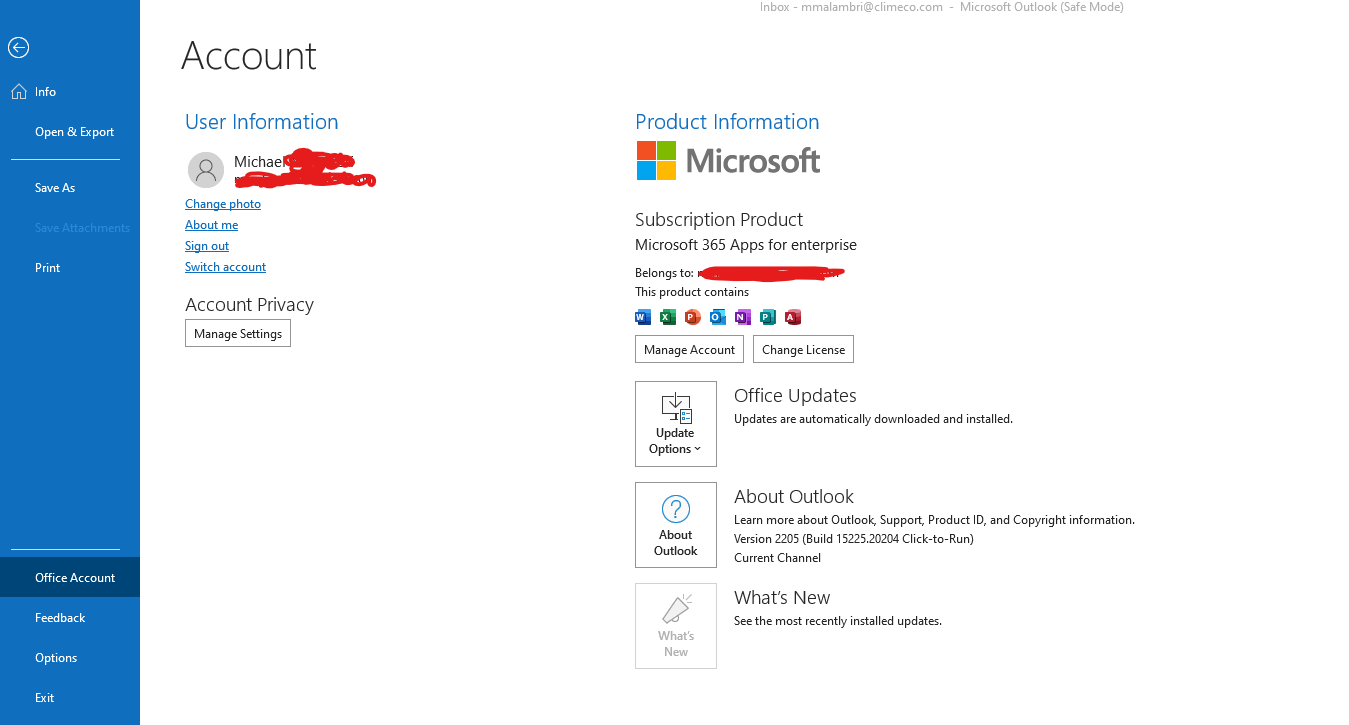Click the Subscription Product heading
This screenshot has width=1349, height=725.
tap(719, 220)
